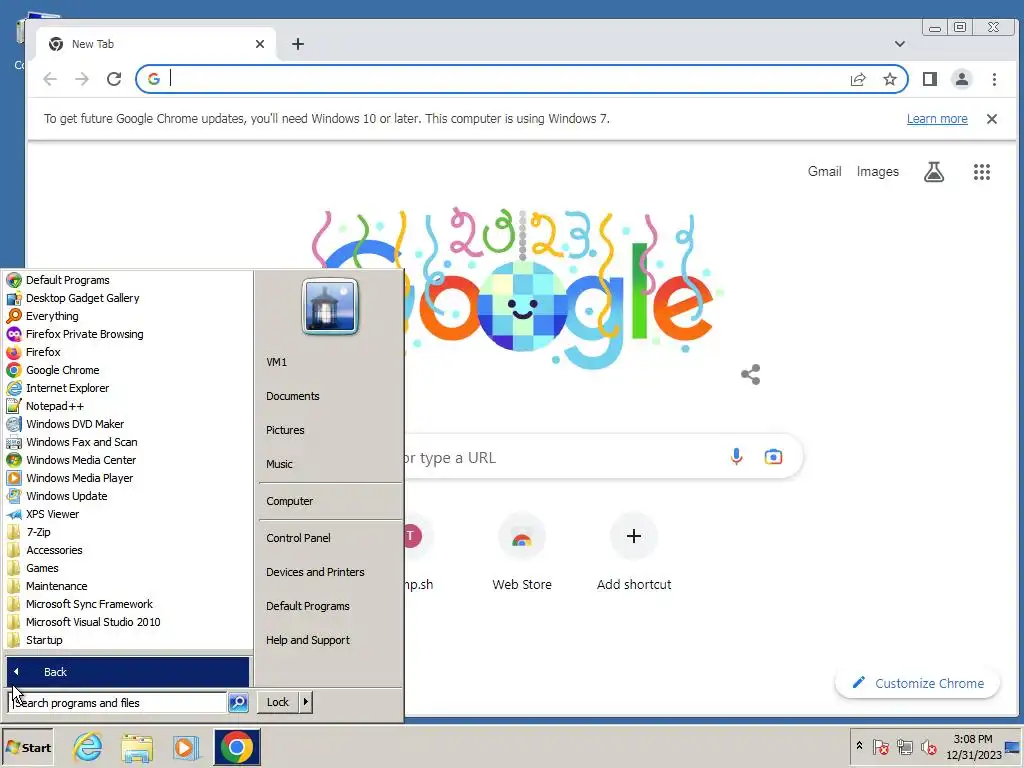Click the Lock button
1024x768 pixels.
tap(278, 702)
